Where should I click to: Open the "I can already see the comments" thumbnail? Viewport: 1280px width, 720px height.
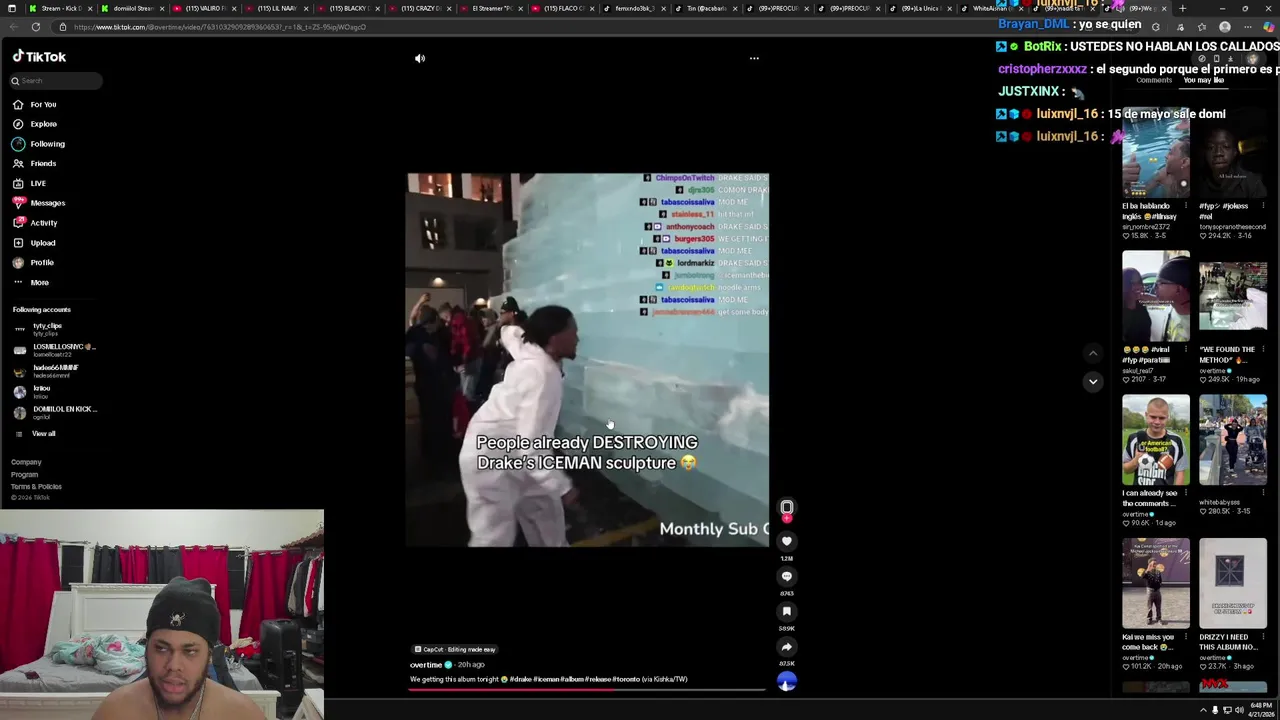1156,440
